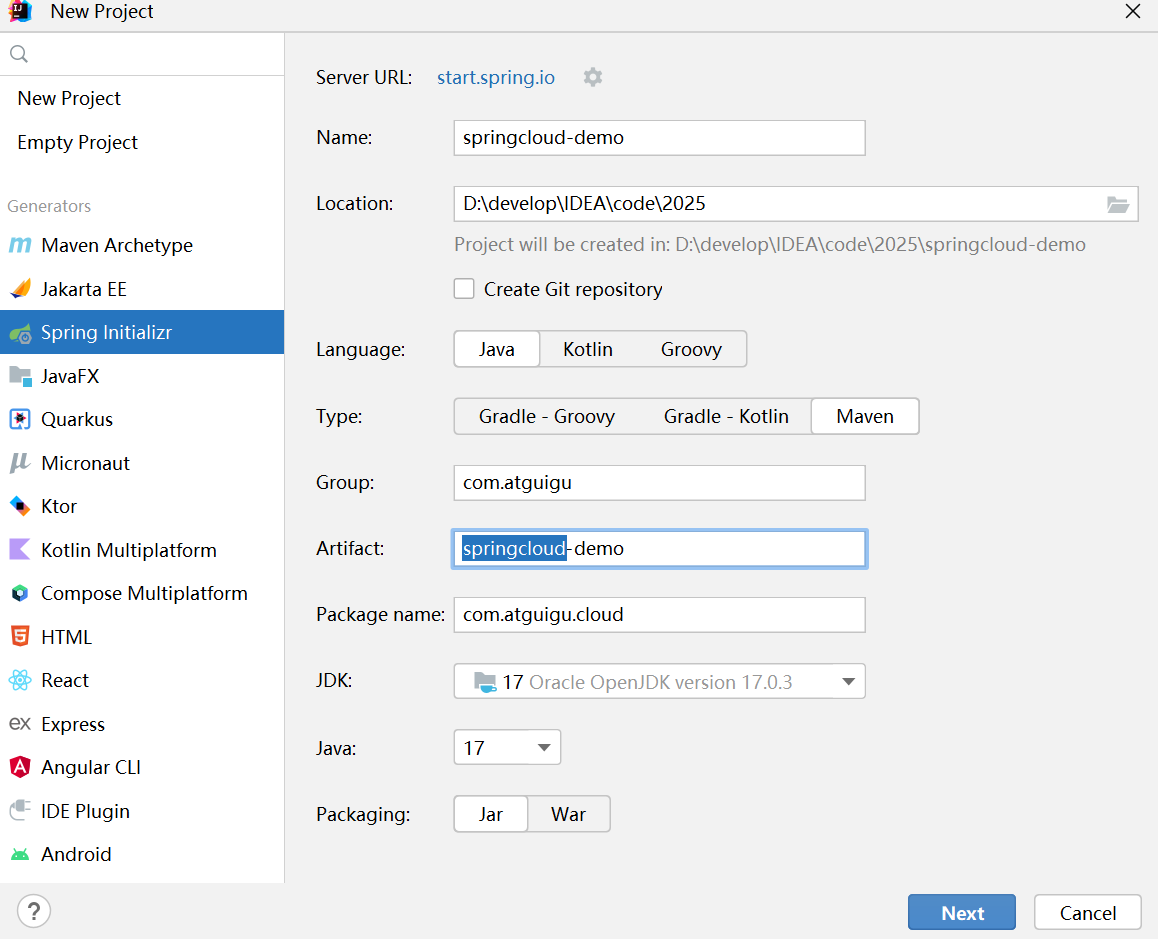This screenshot has height=939, width=1158.
Task: Enable Create Git repository checkbox
Action: click(464, 288)
